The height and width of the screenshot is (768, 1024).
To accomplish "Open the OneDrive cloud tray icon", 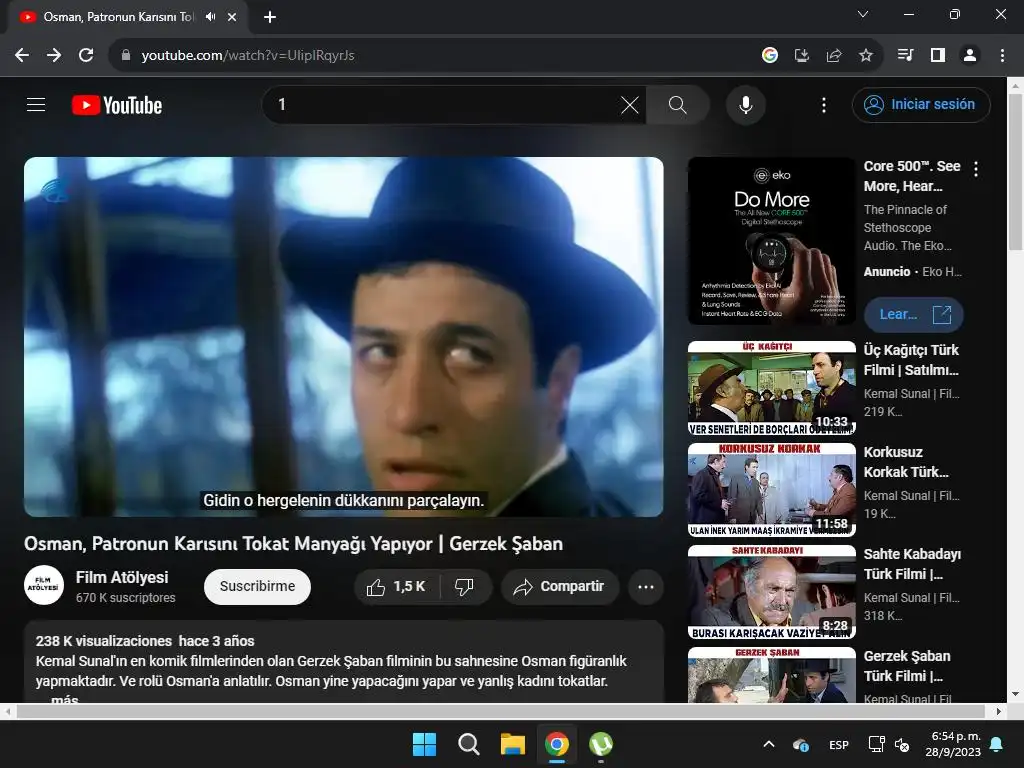I will [x=801, y=744].
